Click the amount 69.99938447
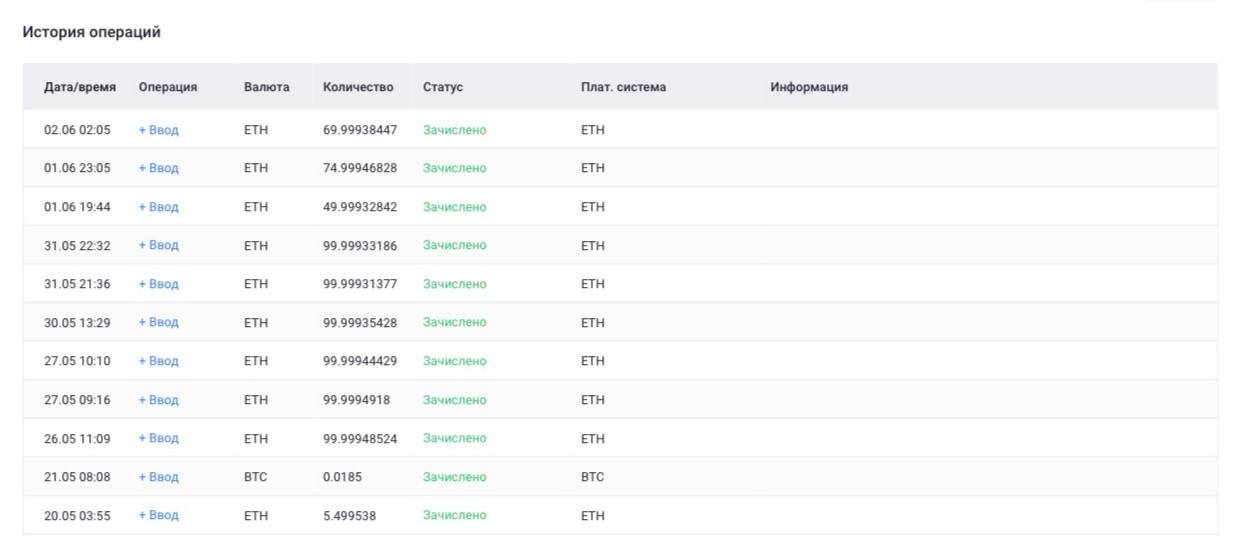Viewport: 1241px width, 536px height. point(360,130)
